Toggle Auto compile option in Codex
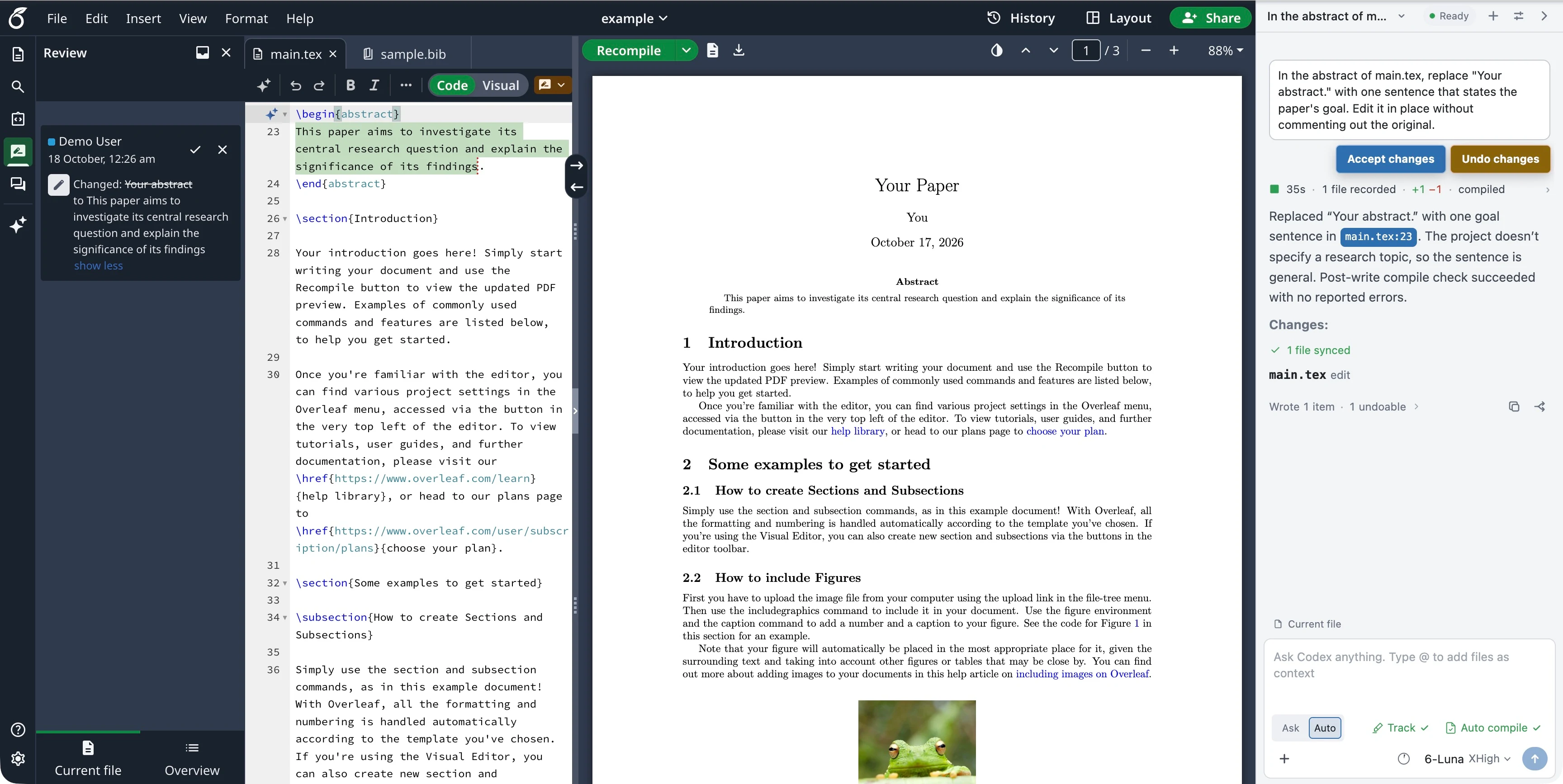The image size is (1563, 784). click(1493, 728)
